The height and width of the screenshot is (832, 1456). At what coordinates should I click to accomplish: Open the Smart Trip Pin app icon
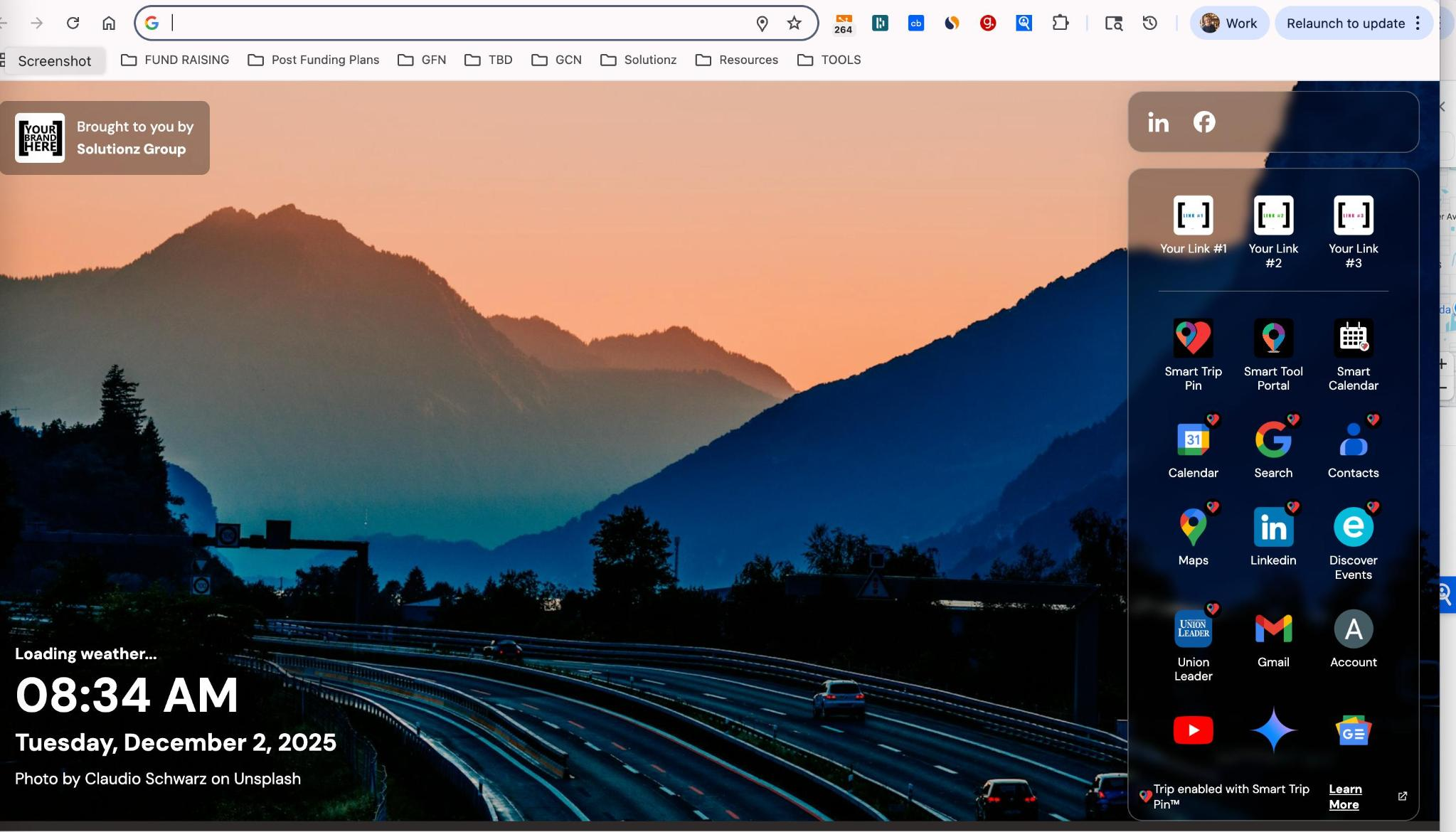pyautogui.click(x=1193, y=338)
